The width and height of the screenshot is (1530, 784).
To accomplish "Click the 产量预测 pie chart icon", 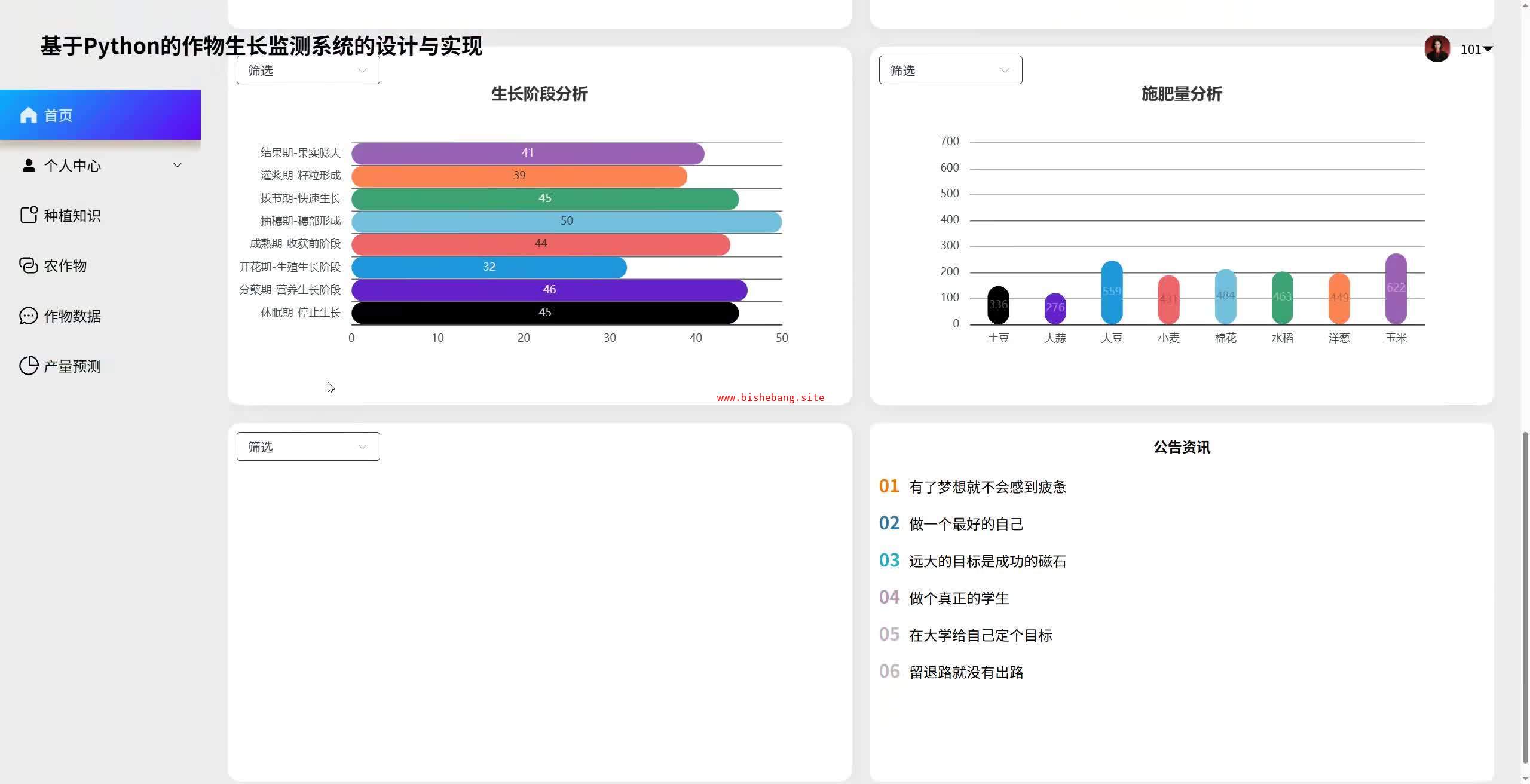I will pyautogui.click(x=29, y=366).
